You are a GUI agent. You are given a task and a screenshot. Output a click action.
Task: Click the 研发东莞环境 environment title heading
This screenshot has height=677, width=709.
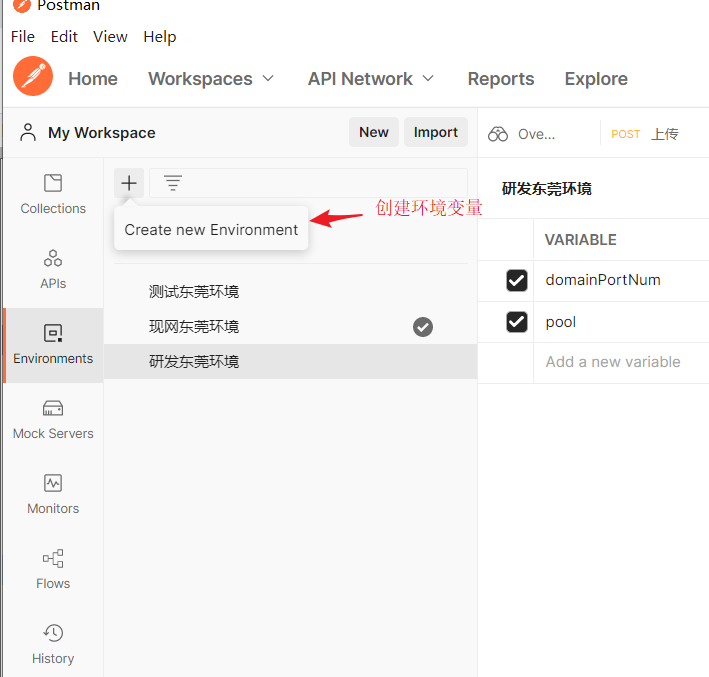[x=547, y=189]
